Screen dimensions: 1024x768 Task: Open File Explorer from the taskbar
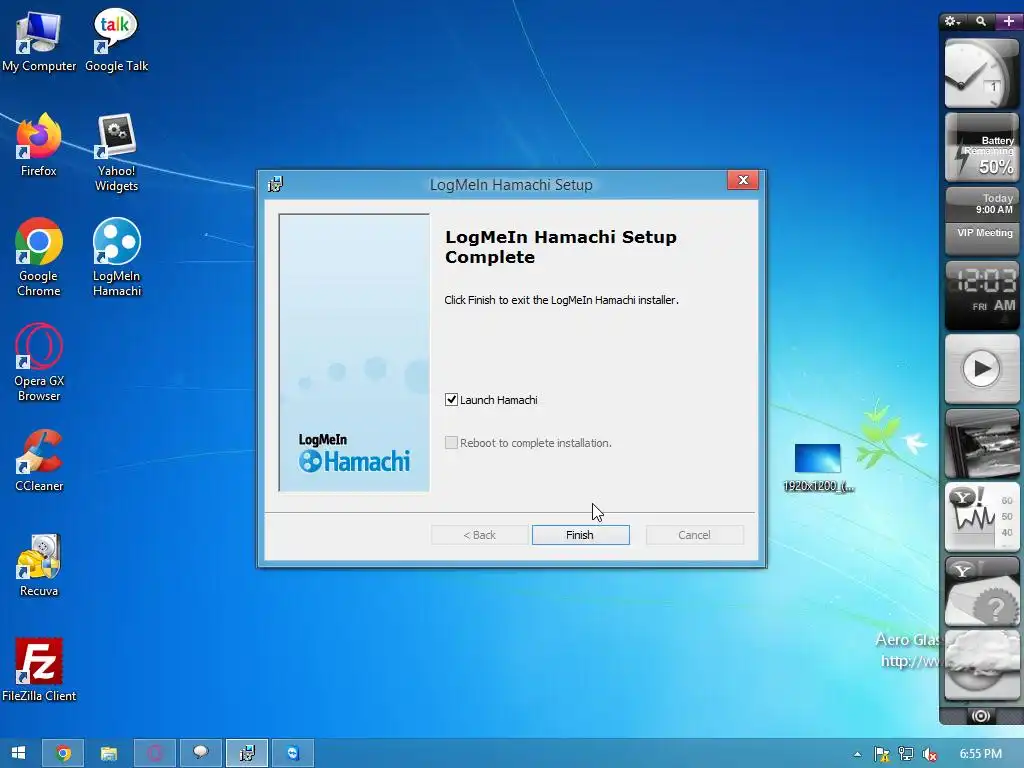click(108, 753)
